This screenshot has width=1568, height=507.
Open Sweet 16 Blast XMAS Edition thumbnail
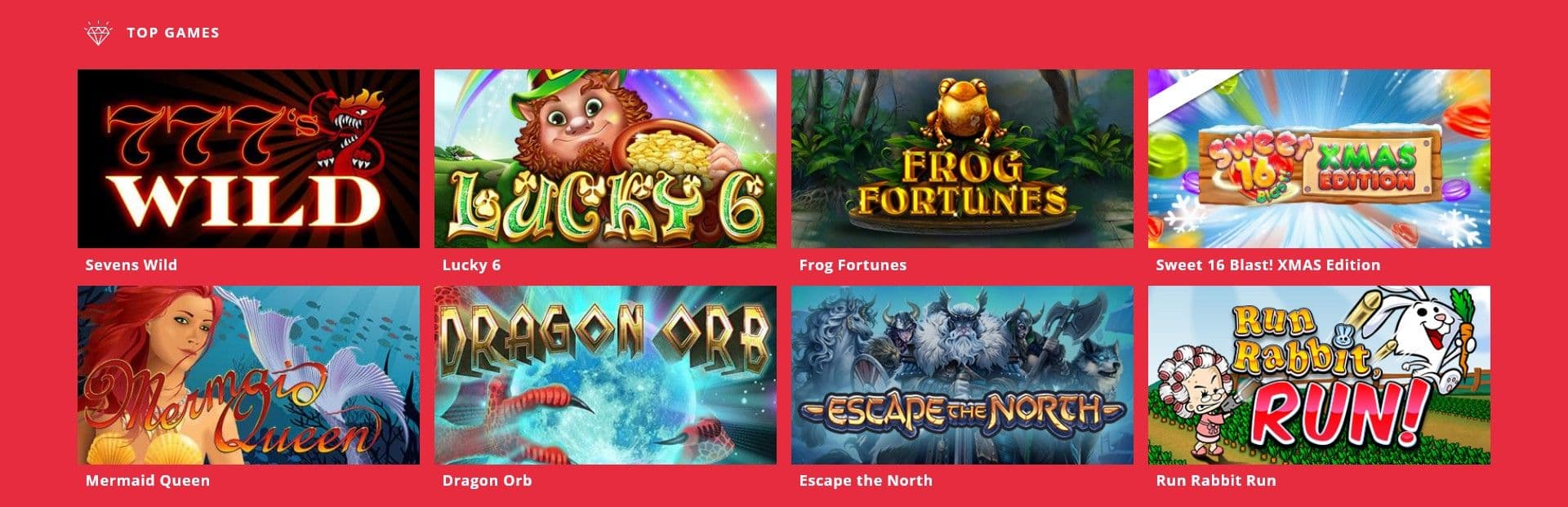tap(1319, 158)
